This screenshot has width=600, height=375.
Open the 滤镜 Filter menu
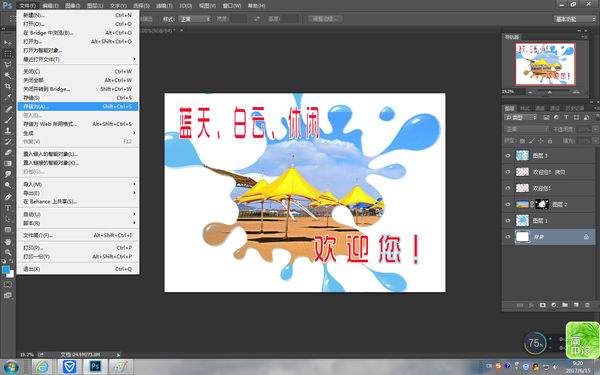click(x=165, y=6)
